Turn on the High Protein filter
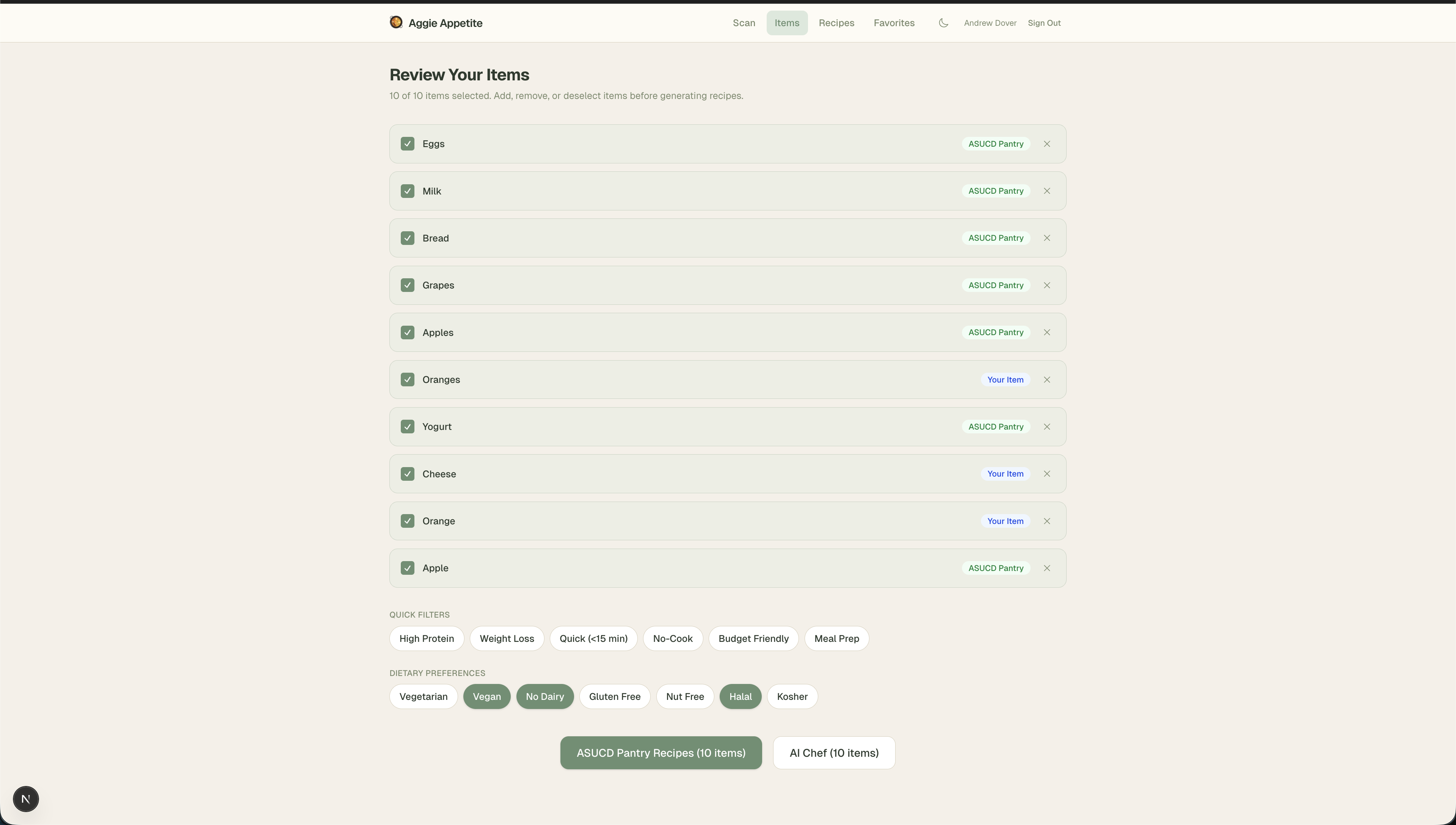The image size is (1456, 825). click(426, 638)
